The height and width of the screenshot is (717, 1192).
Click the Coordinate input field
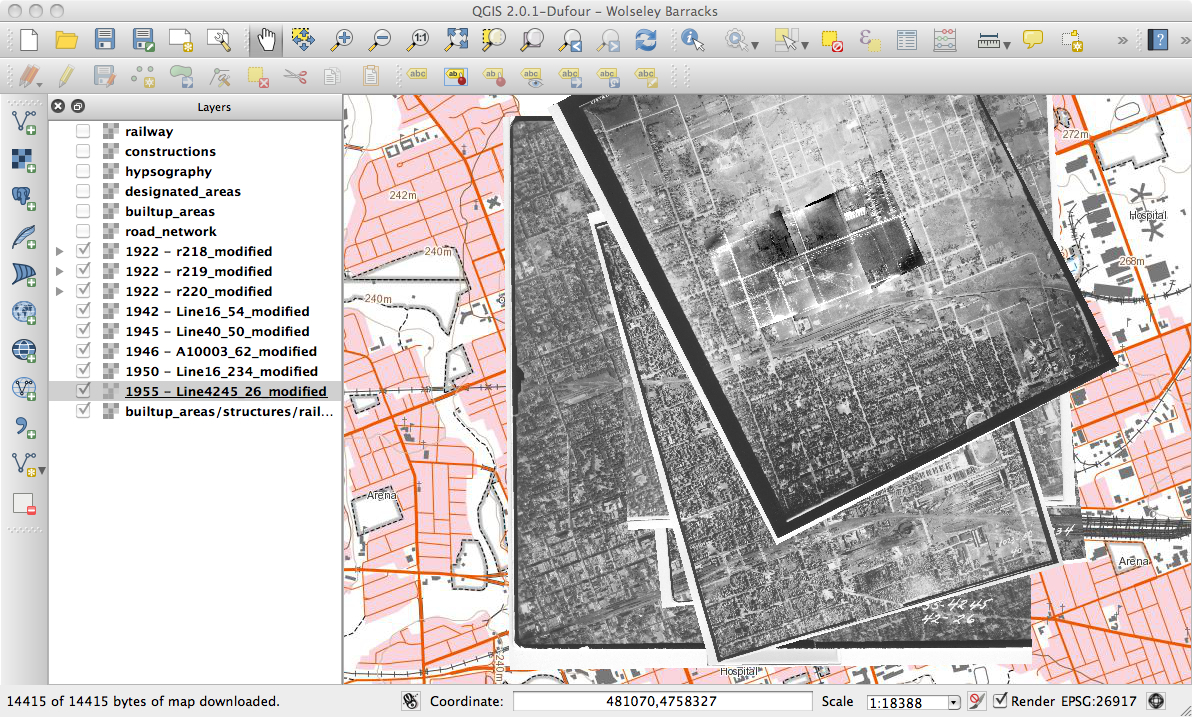coord(661,701)
